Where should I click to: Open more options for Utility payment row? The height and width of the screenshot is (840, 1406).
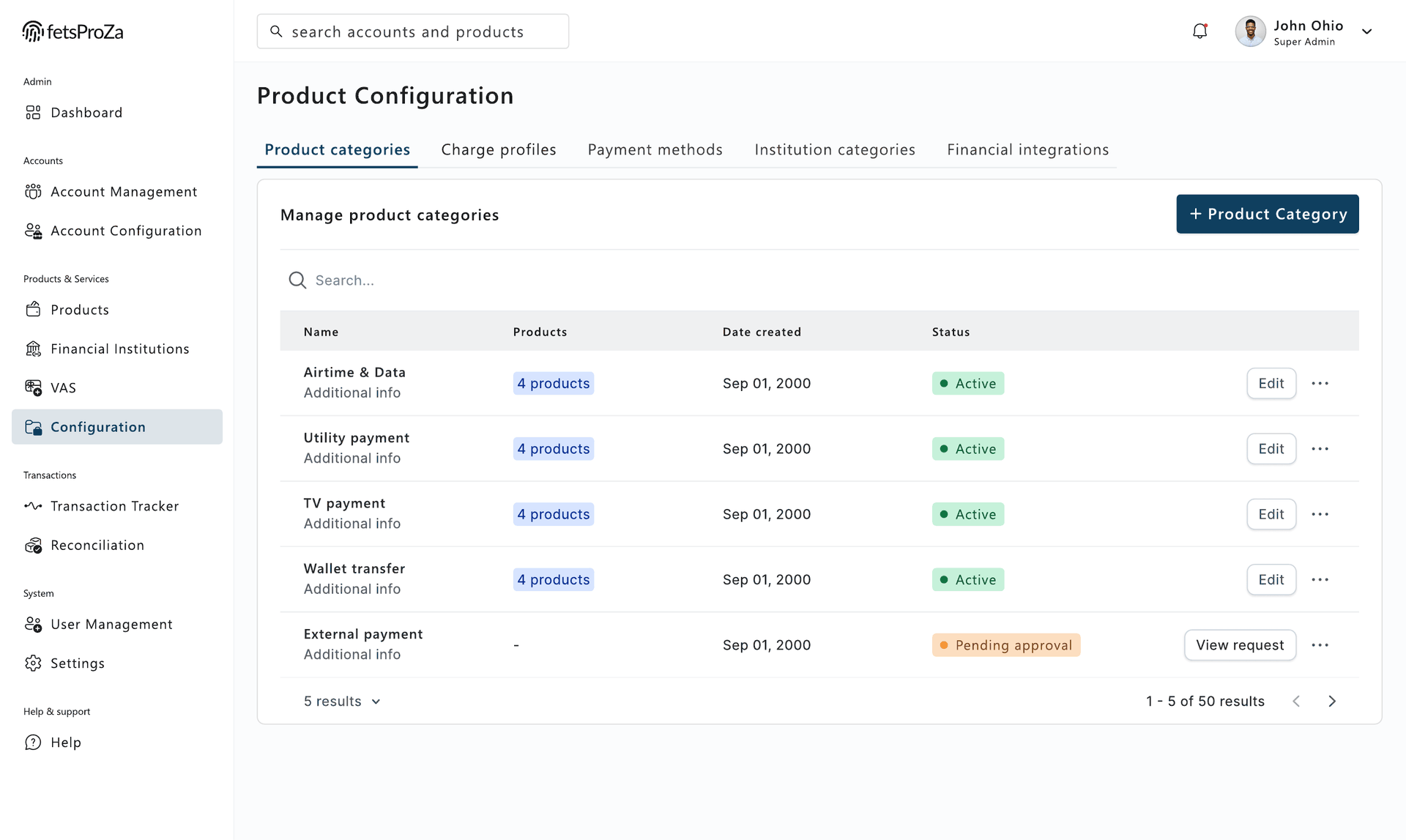1320,449
